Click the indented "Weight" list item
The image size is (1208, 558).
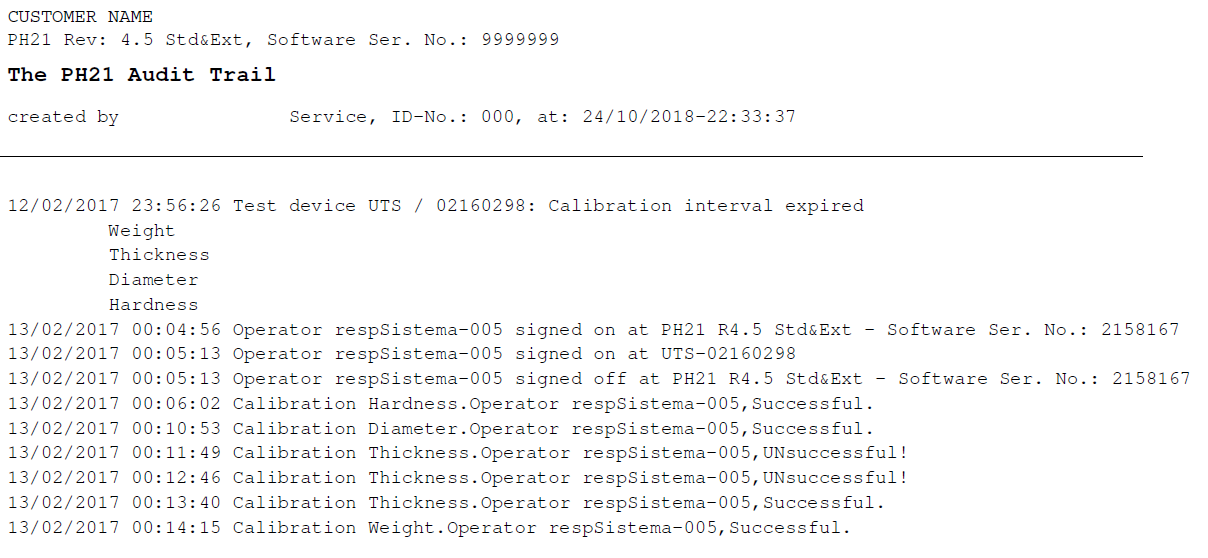click(x=141, y=231)
